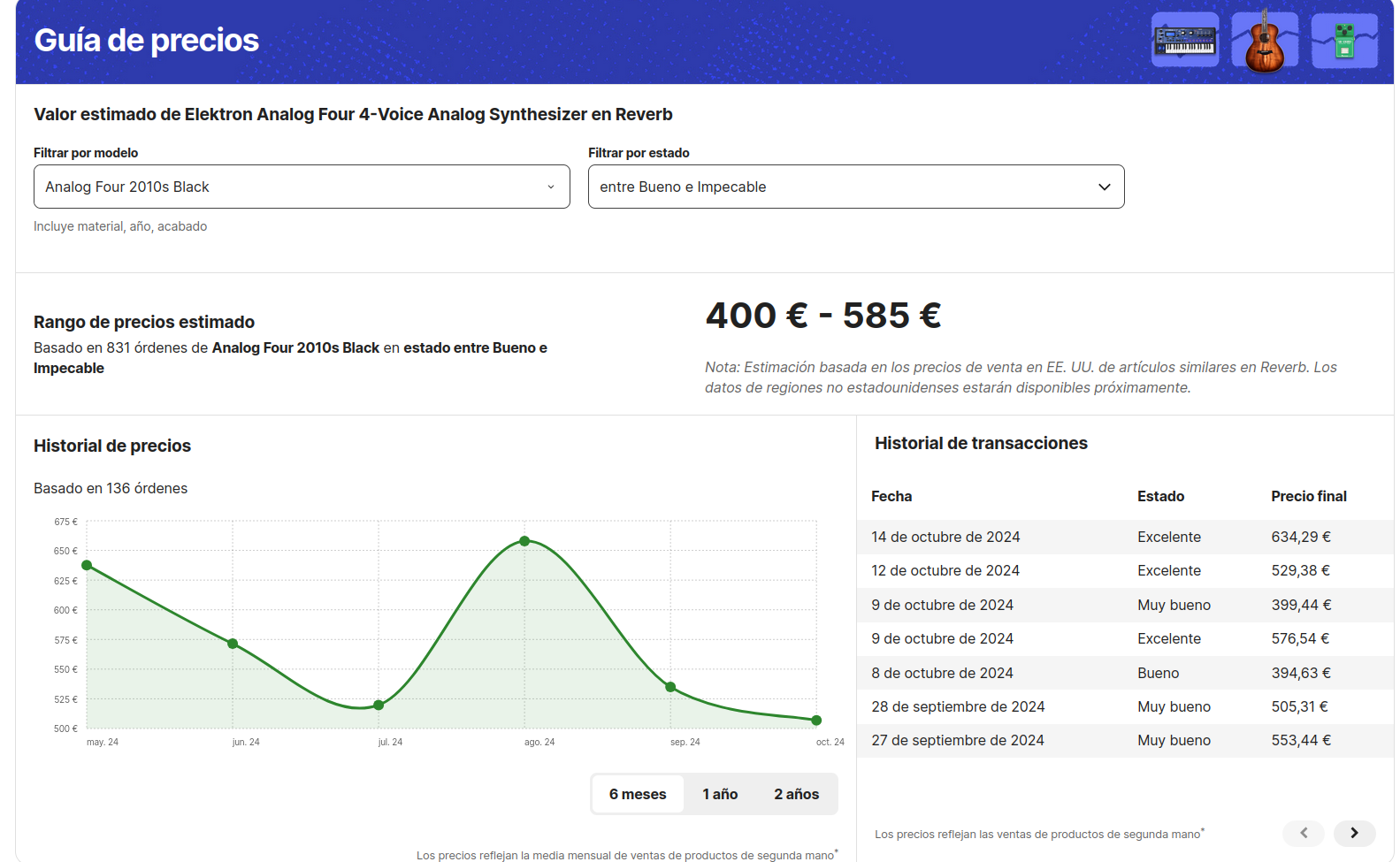The image size is (1400, 862).
Task: Click the ago. 24 peak data point
Action: click(524, 541)
